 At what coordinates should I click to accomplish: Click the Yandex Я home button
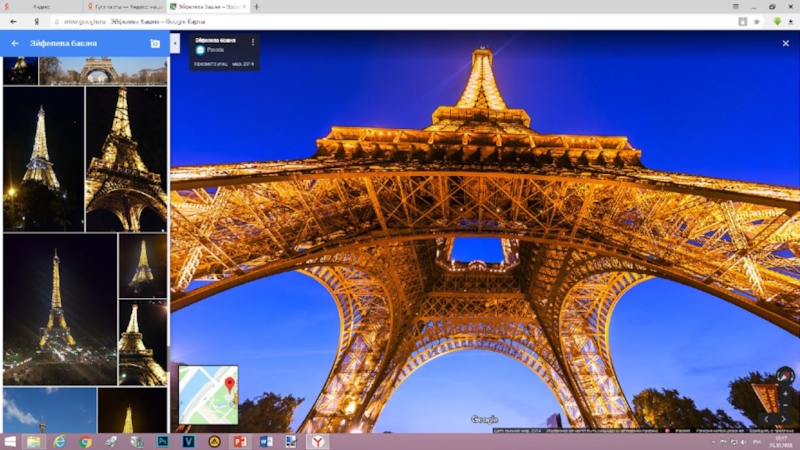37,22
